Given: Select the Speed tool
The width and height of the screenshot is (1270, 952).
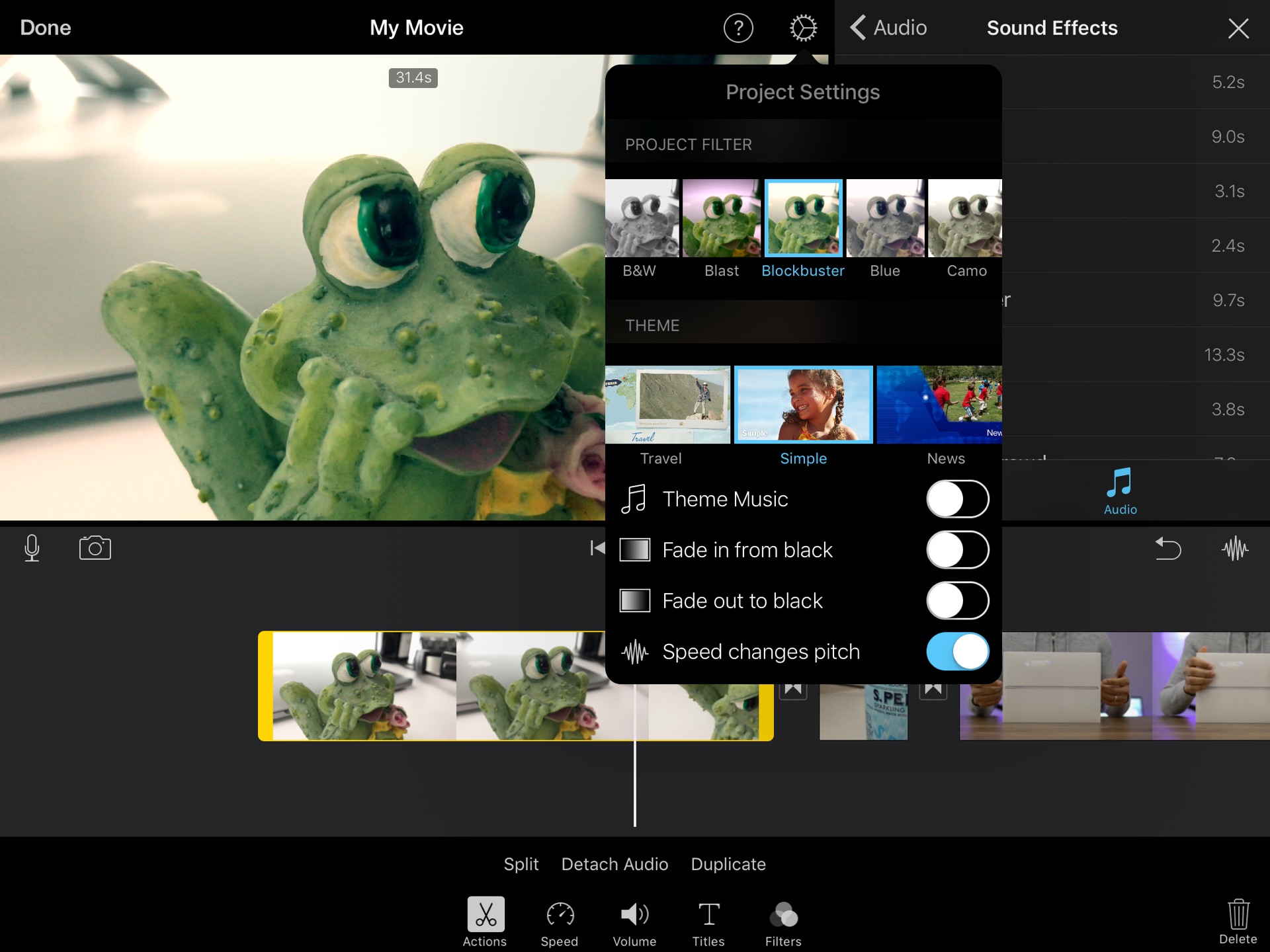Looking at the screenshot, I should click(560, 922).
